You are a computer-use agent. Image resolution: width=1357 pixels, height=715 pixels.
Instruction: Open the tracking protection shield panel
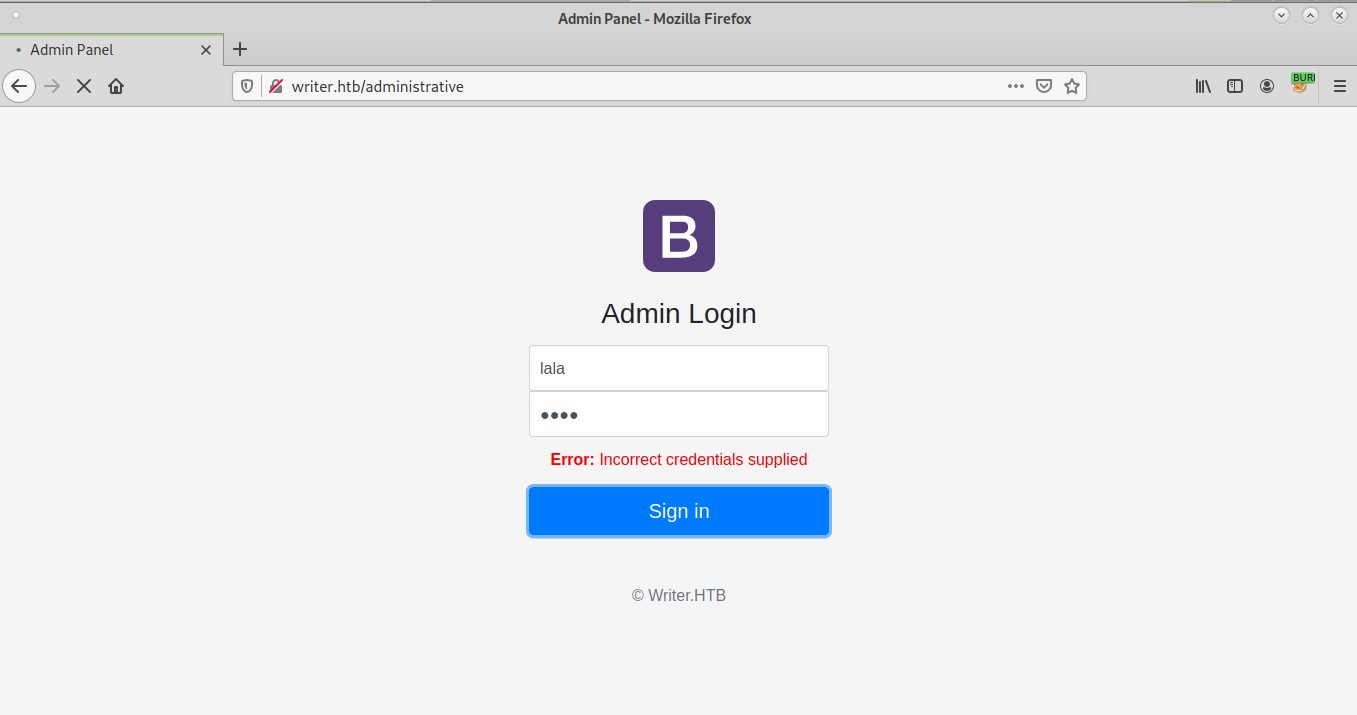point(247,86)
